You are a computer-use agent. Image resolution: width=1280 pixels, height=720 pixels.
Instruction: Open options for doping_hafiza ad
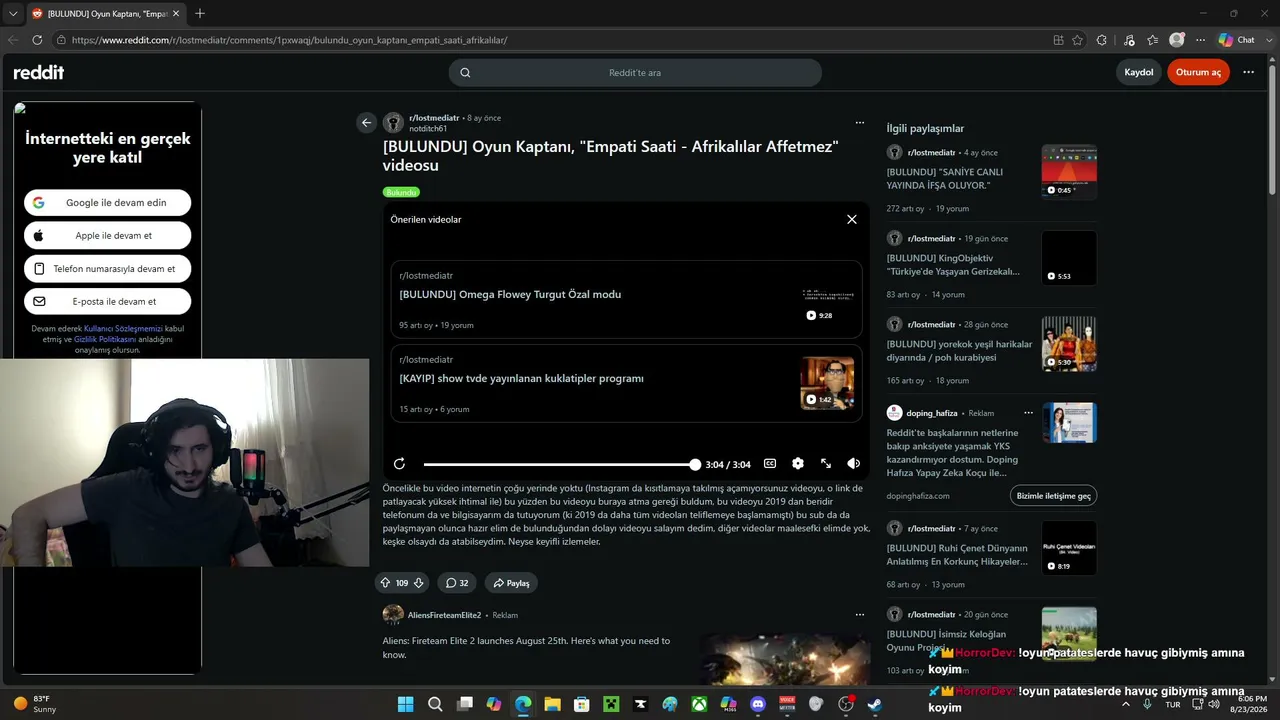1028,413
